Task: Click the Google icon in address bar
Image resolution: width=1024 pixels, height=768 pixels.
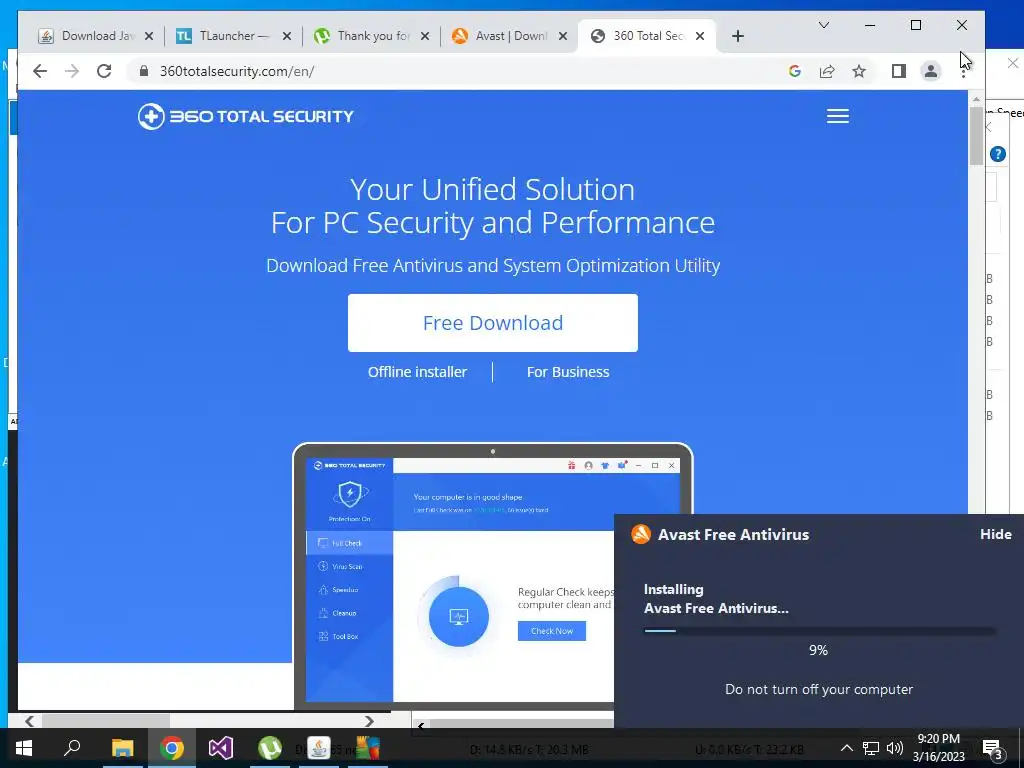Action: coord(795,71)
